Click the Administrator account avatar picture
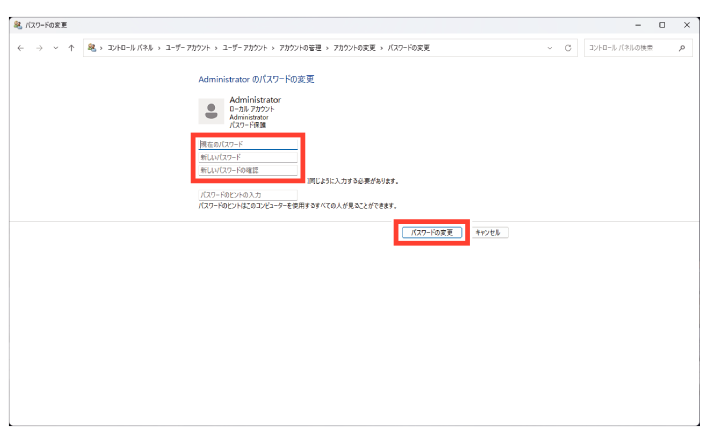The width and height of the screenshot is (708, 443). (x=211, y=111)
